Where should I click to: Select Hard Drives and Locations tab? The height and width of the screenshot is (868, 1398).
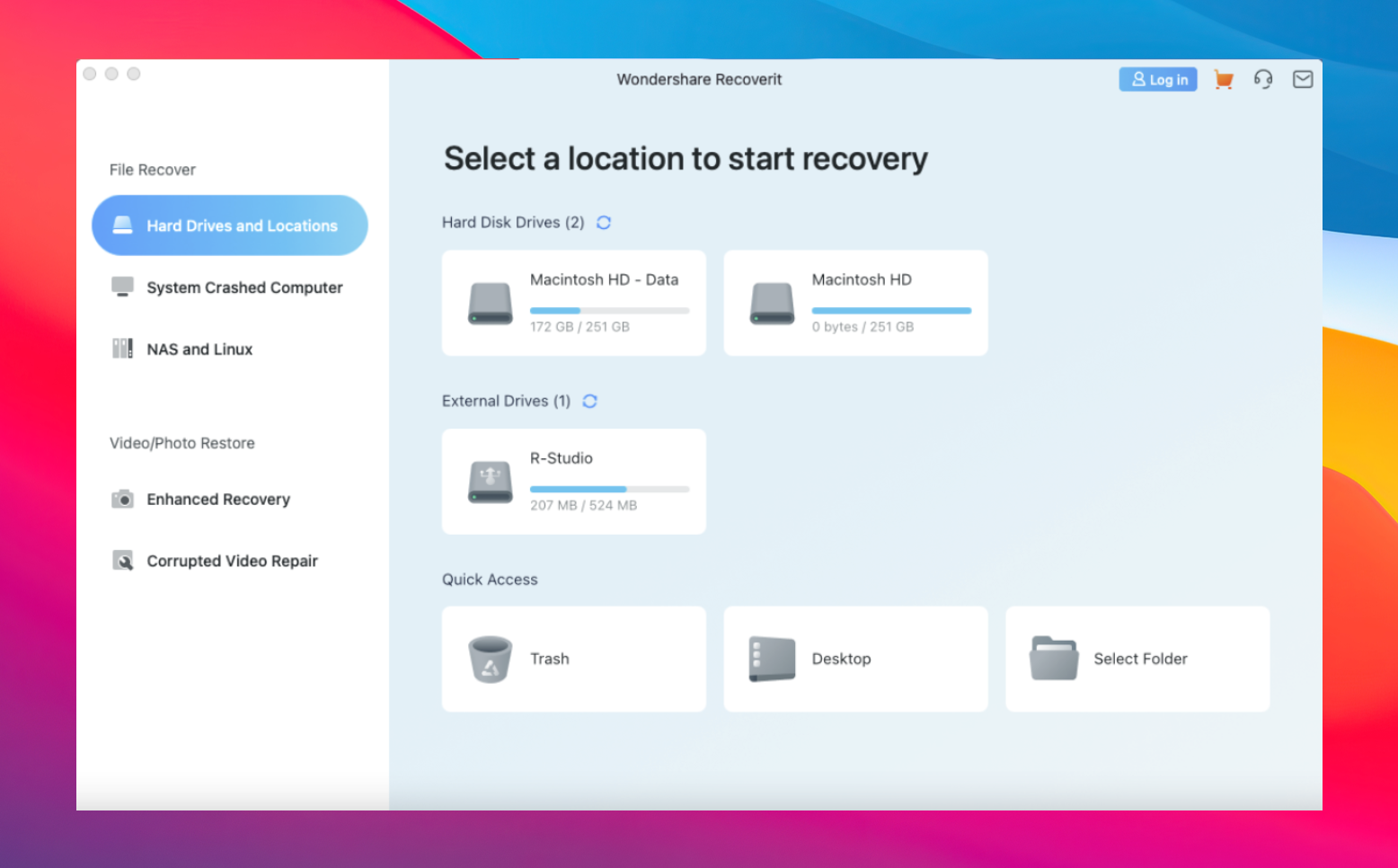click(230, 226)
